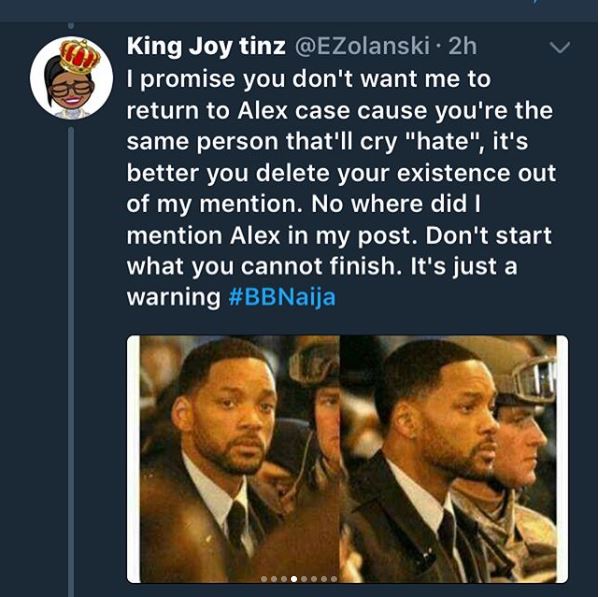Select the third carousel page dot
Viewport: 600px width, 597px height.
(x=283, y=579)
